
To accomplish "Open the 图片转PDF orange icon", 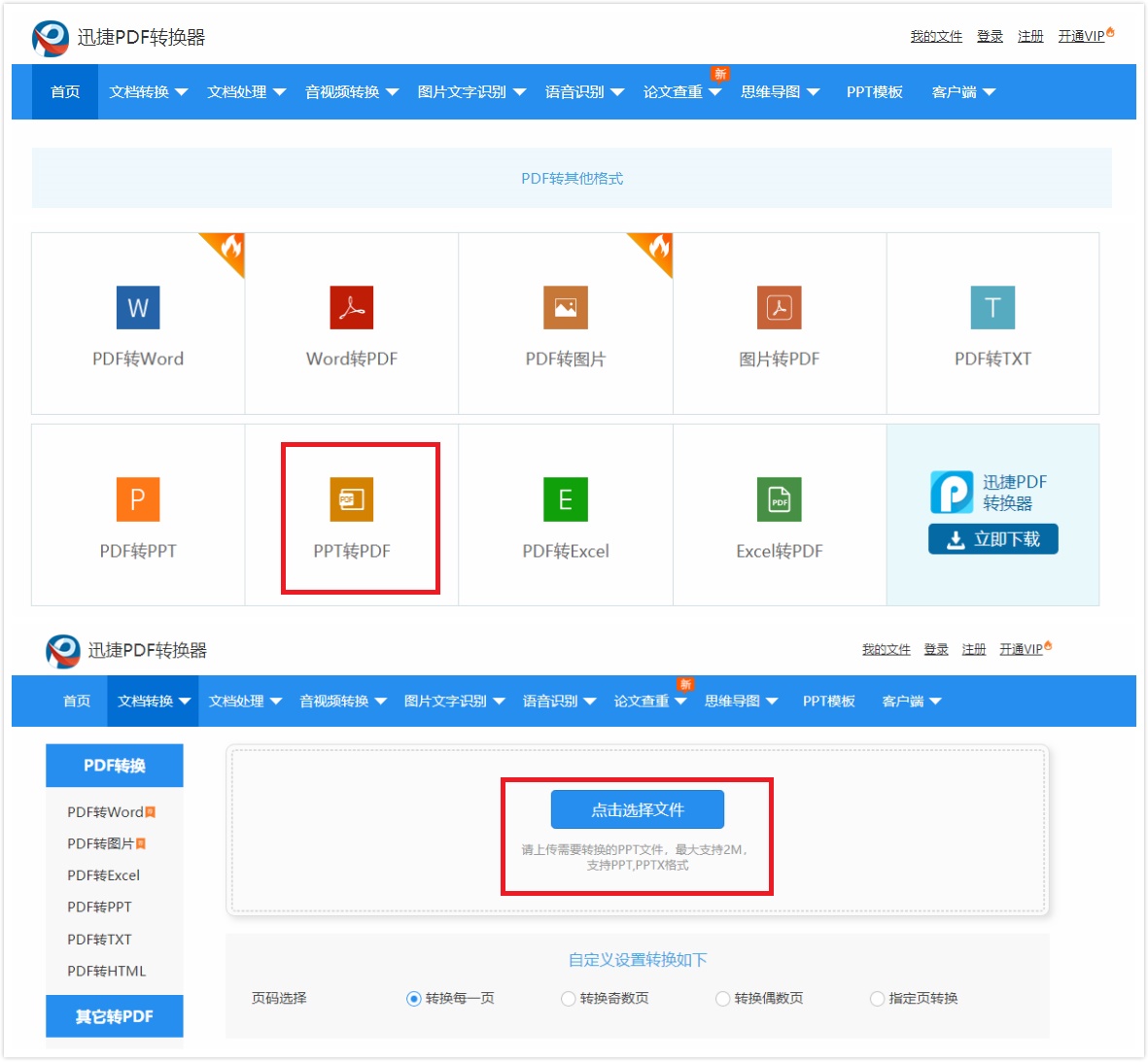I will (x=779, y=307).
